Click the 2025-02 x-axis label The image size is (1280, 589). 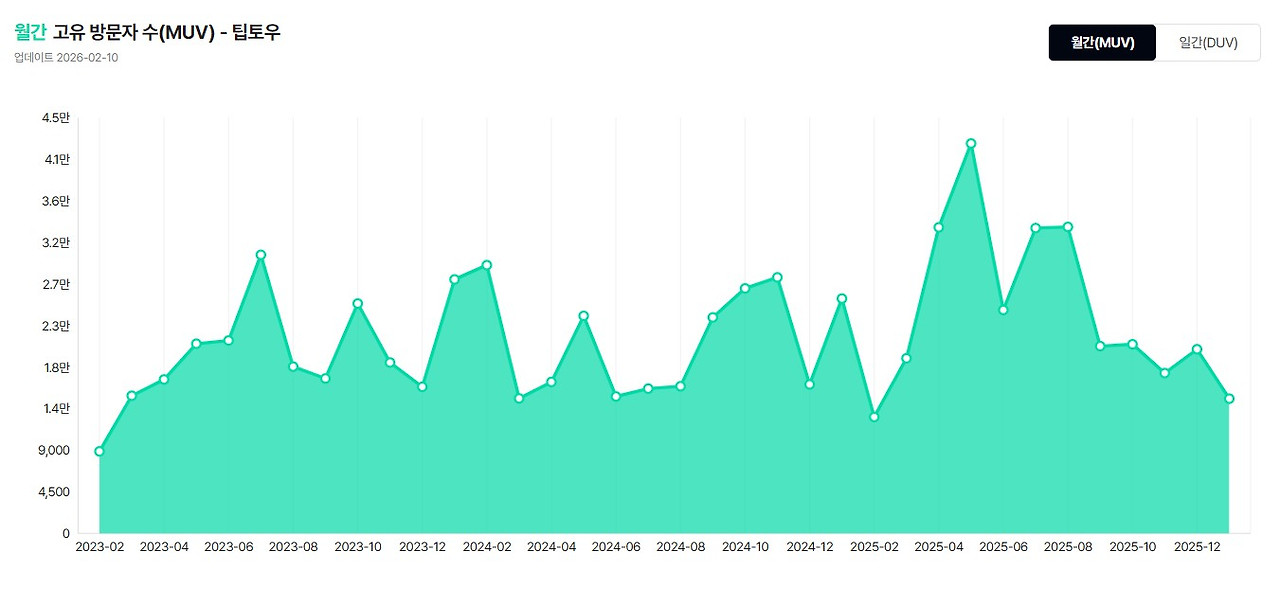874,547
